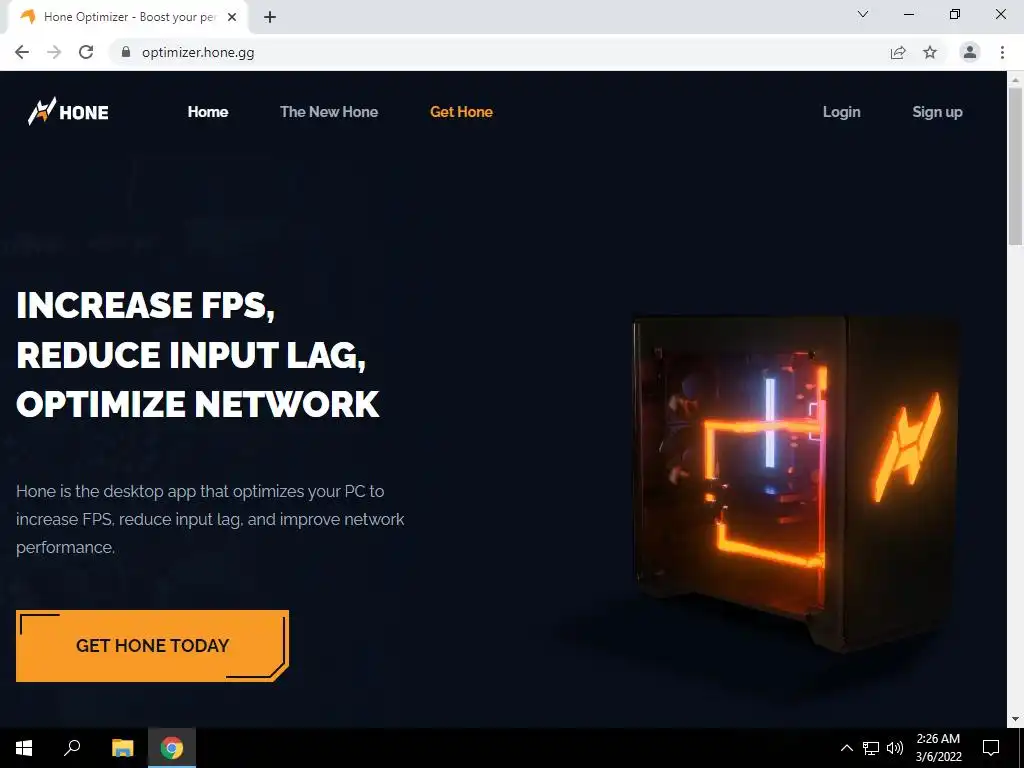Expand hidden system tray icons chevron
The image size is (1024, 768).
pyautogui.click(x=846, y=748)
